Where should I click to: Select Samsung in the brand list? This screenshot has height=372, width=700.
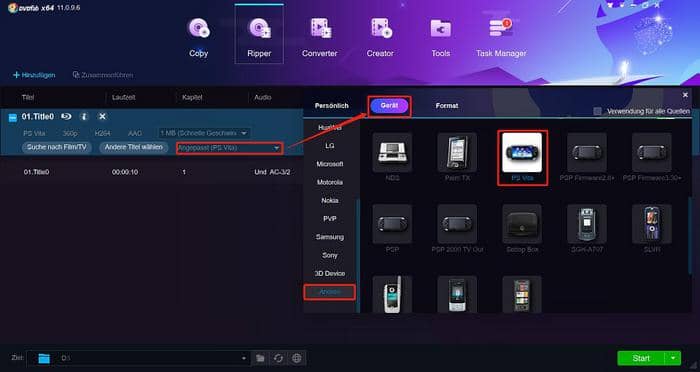tap(330, 237)
